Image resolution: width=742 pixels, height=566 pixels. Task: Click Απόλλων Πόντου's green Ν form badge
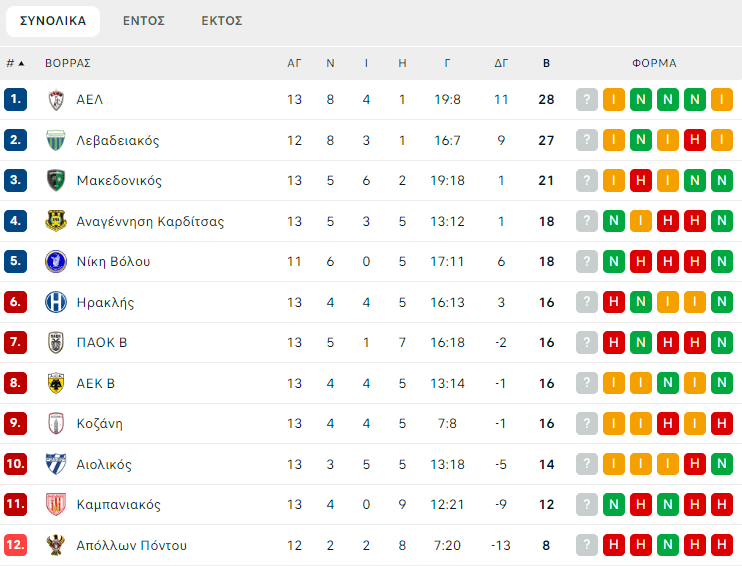click(667, 545)
